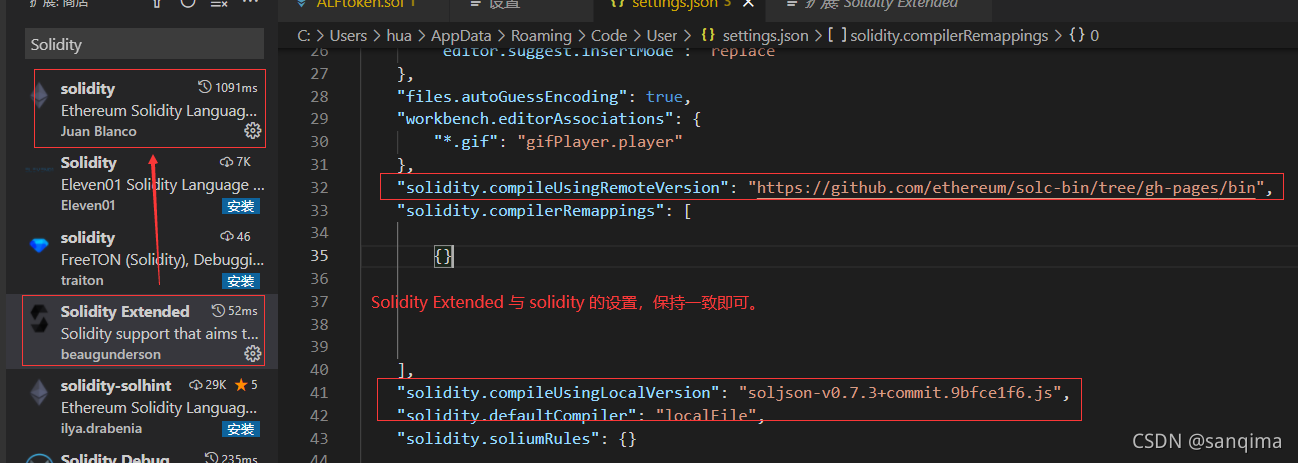The image size is (1298, 463).
Task: Click the soljson-v0.7.3+commit.9bfce1f6.js value
Action: [x=900, y=393]
